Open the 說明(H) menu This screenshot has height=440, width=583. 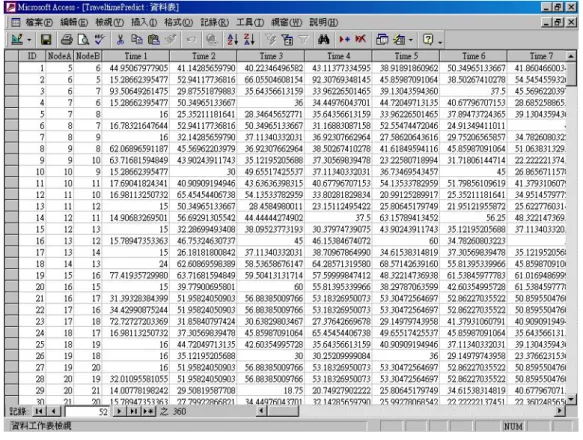coord(323,22)
